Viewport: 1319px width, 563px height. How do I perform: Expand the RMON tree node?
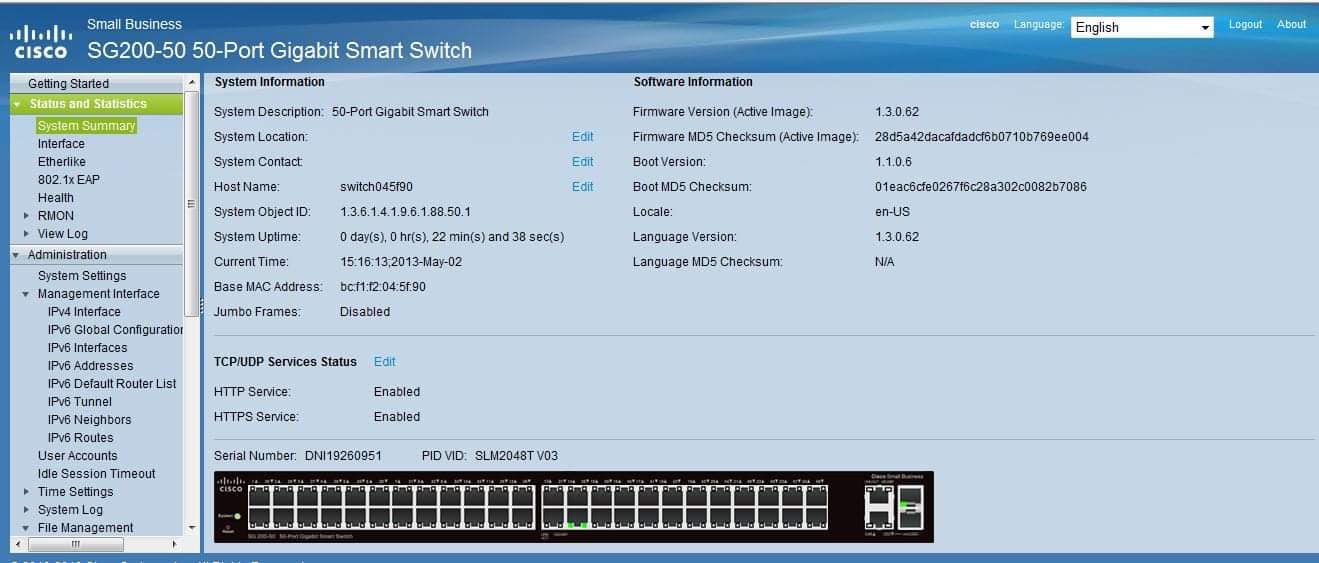click(x=27, y=216)
